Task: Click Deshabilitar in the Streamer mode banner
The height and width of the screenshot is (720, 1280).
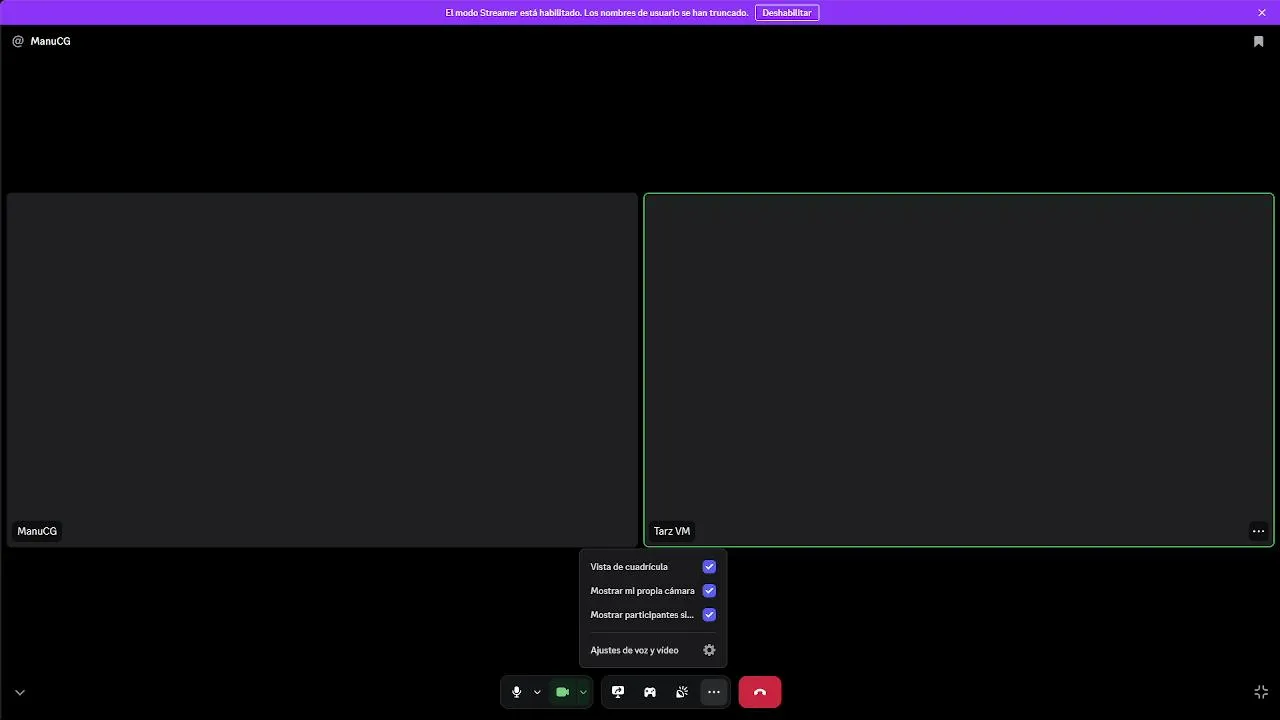Action: (x=787, y=13)
